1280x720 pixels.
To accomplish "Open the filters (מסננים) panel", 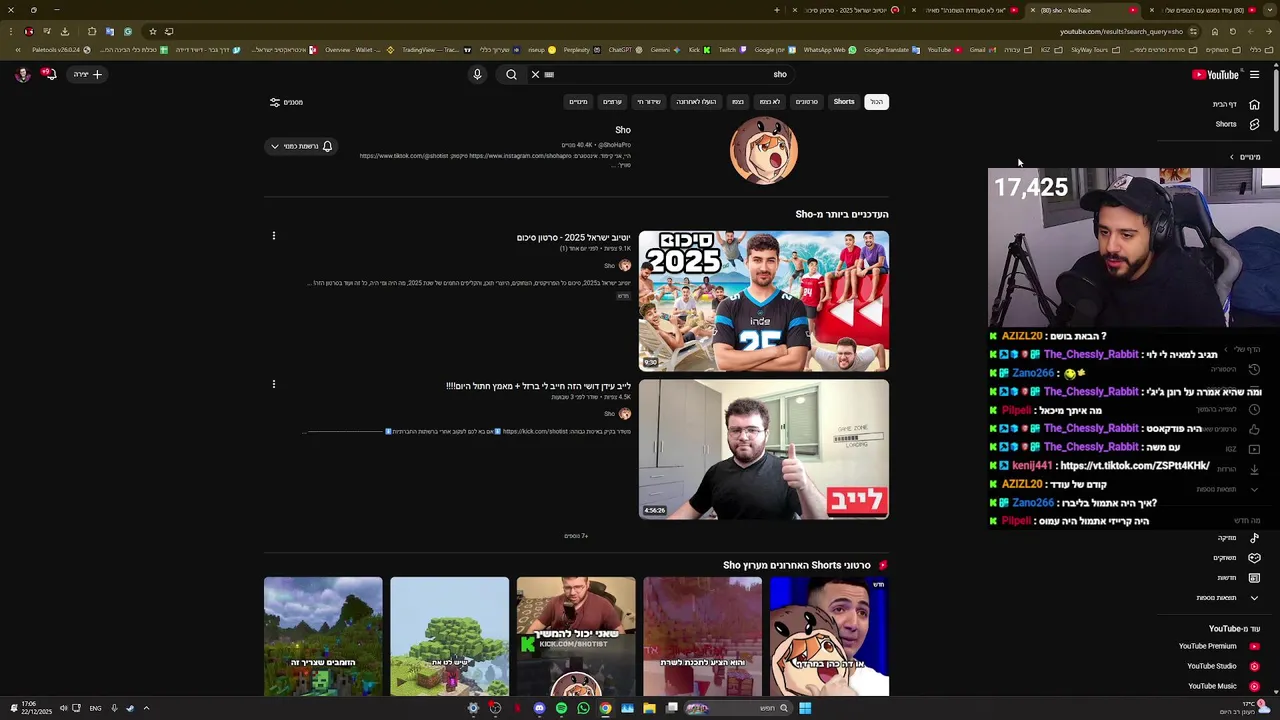I will tap(286, 102).
